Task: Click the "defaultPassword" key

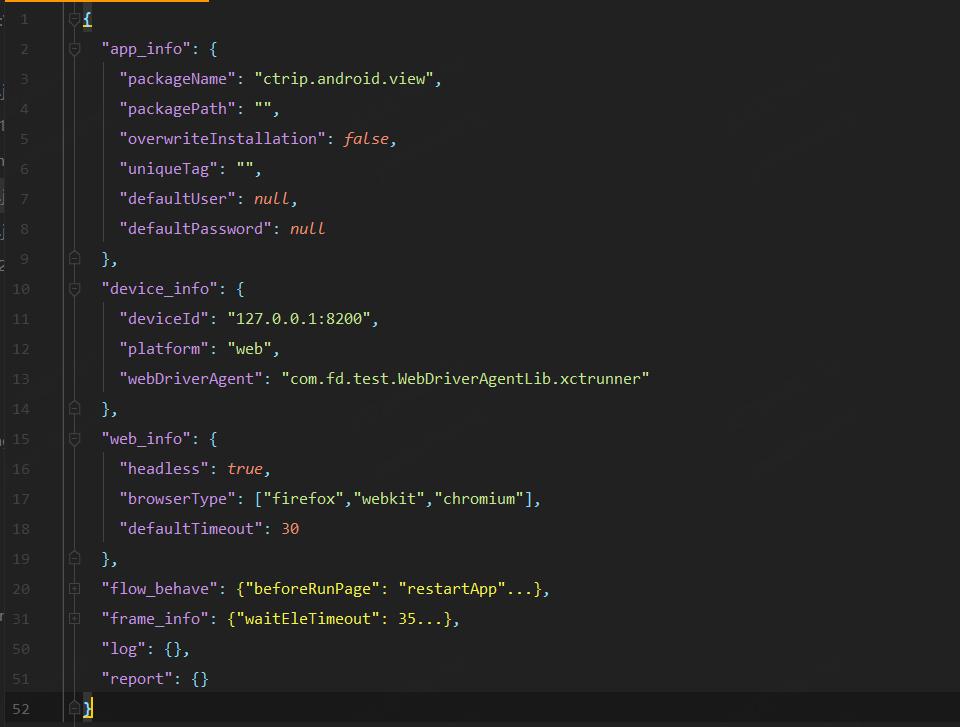Action: coord(195,229)
